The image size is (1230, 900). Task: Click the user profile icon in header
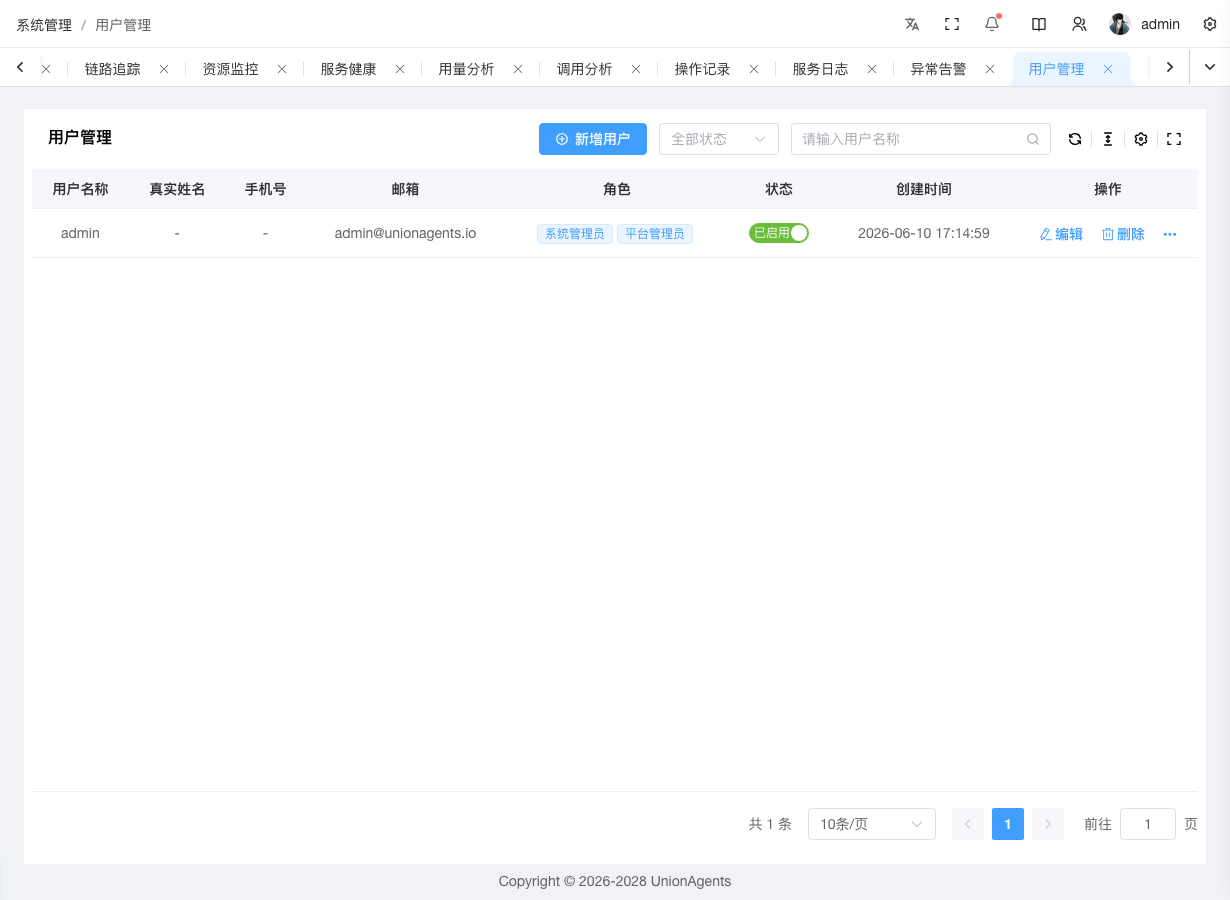[x=1079, y=24]
